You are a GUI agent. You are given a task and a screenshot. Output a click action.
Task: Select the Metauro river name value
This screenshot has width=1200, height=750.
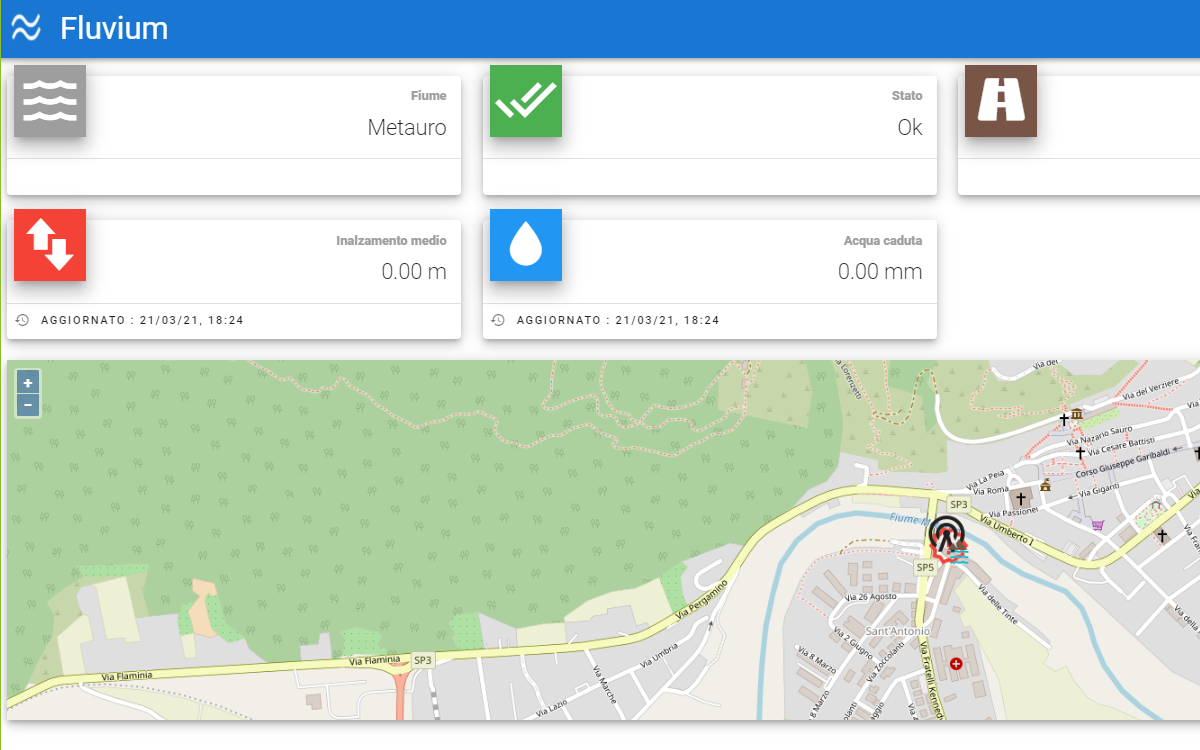click(x=407, y=128)
